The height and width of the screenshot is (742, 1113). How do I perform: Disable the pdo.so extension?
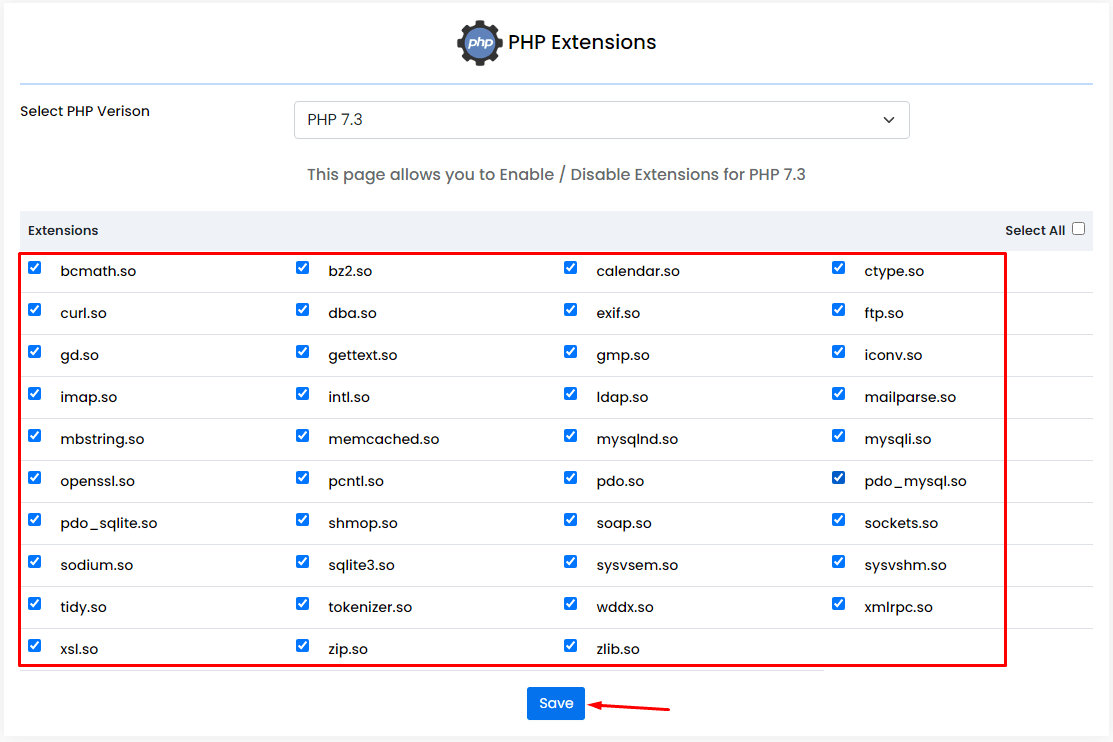(x=571, y=477)
